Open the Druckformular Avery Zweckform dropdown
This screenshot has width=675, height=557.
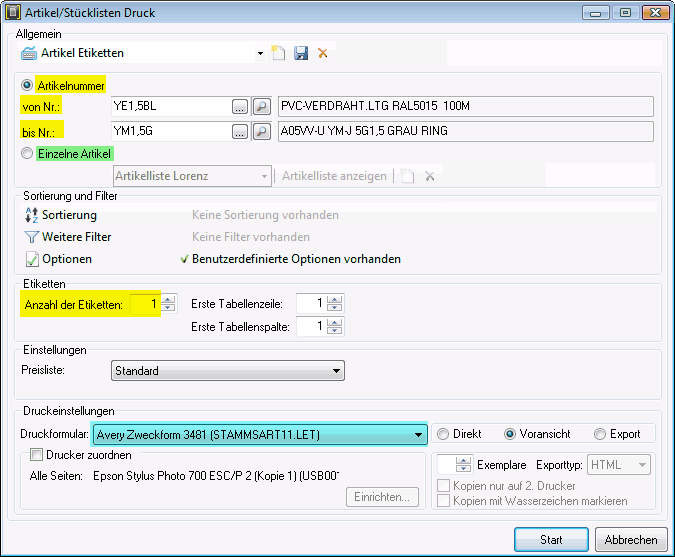pyautogui.click(x=418, y=435)
